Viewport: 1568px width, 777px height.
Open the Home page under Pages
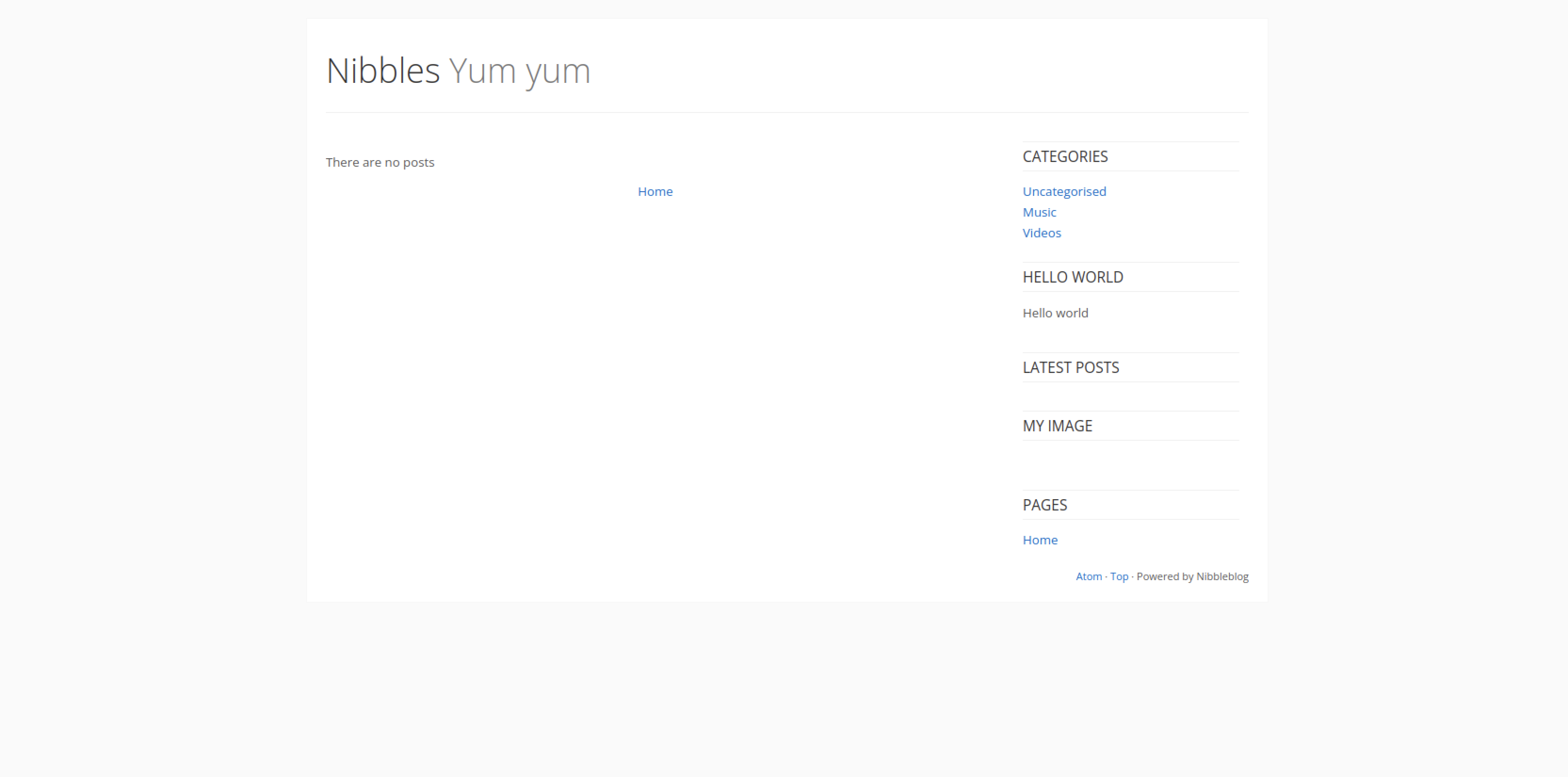1040,540
